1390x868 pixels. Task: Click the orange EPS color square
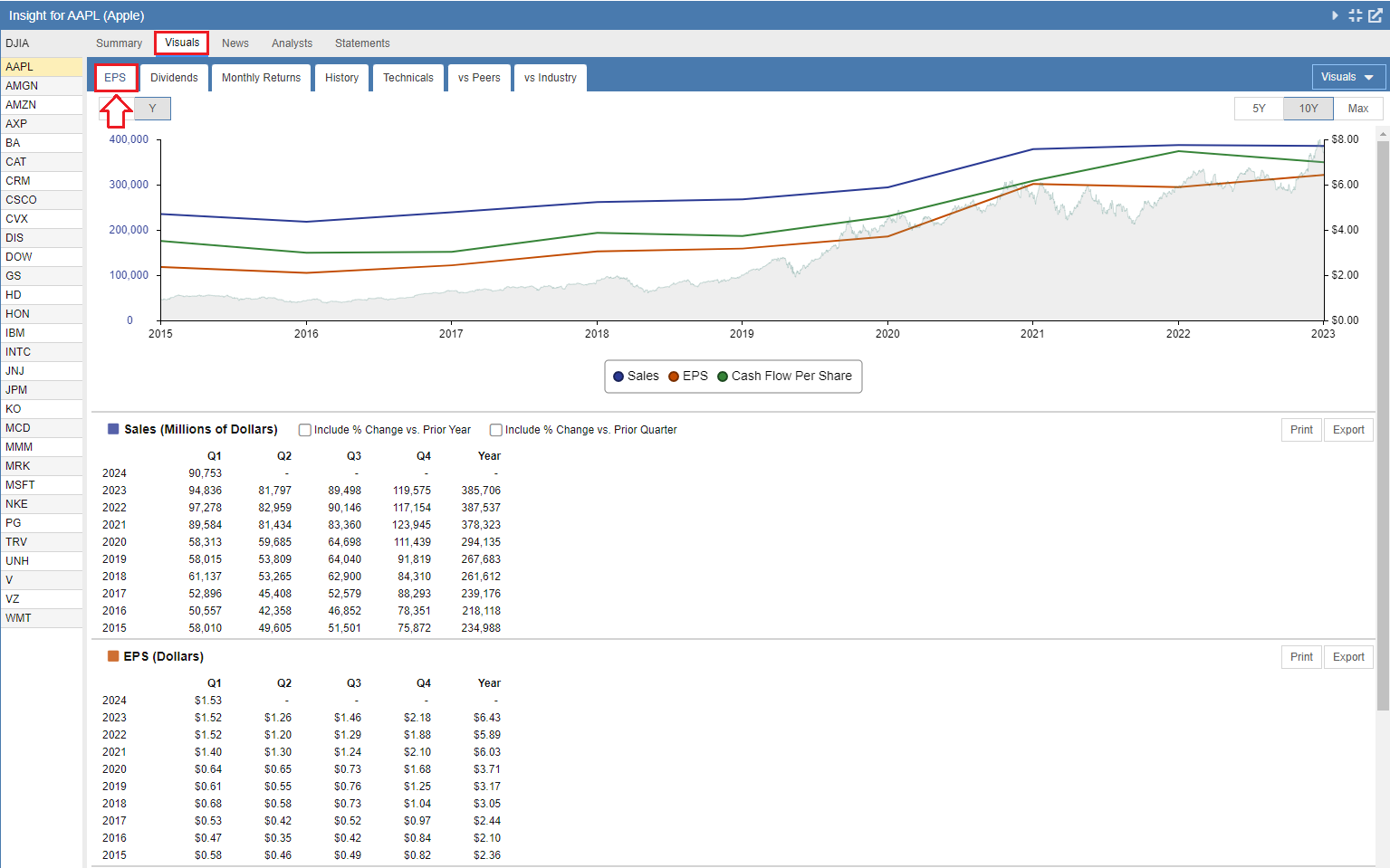113,656
